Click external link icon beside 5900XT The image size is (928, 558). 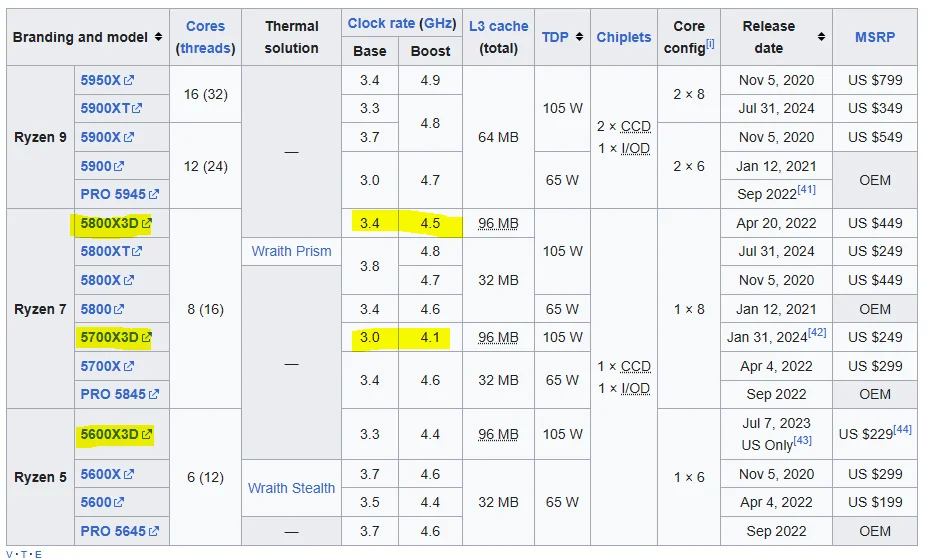[137, 108]
